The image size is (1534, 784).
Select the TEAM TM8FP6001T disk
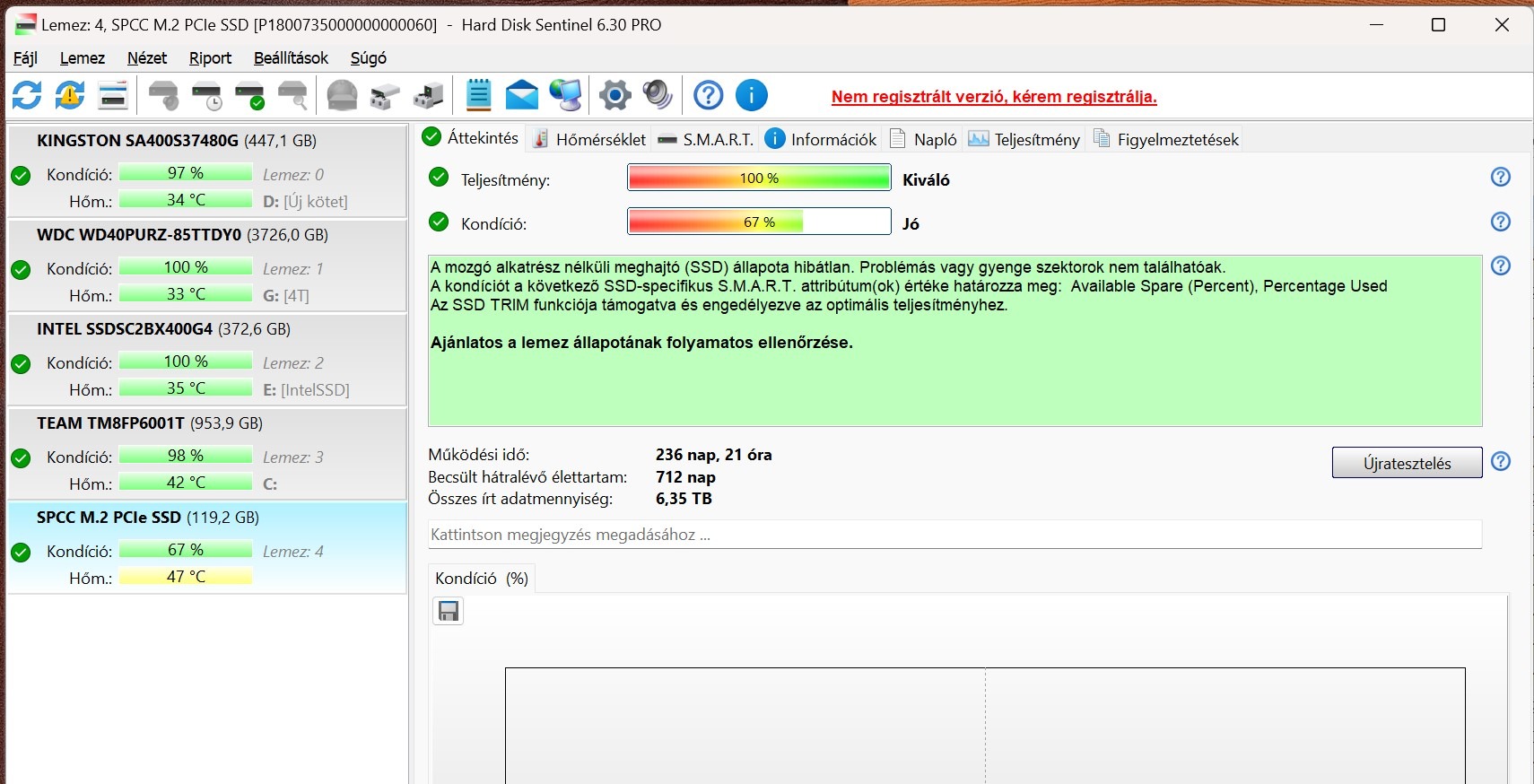[207, 454]
